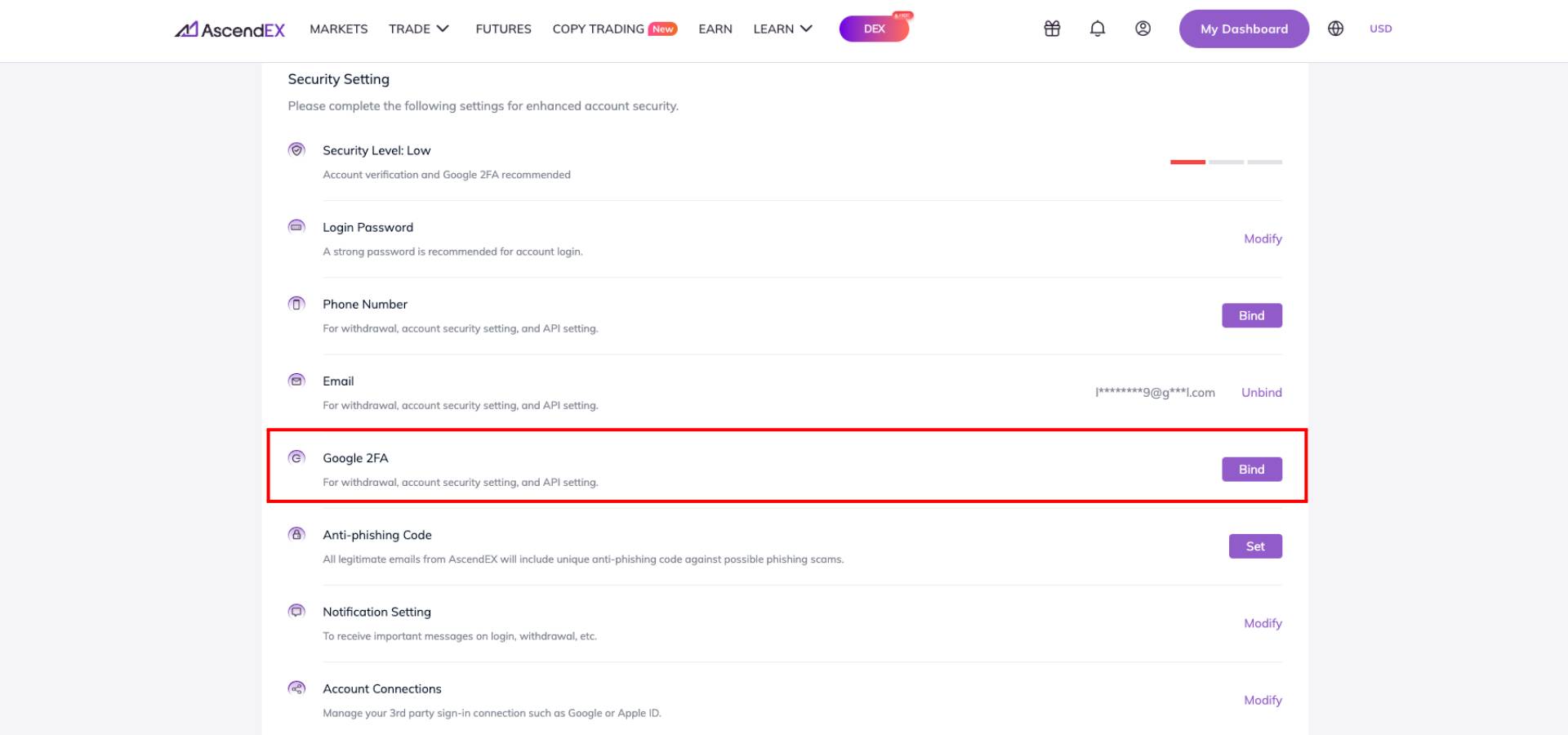
Task: Expand the TRADE dropdown menu
Action: (x=419, y=29)
